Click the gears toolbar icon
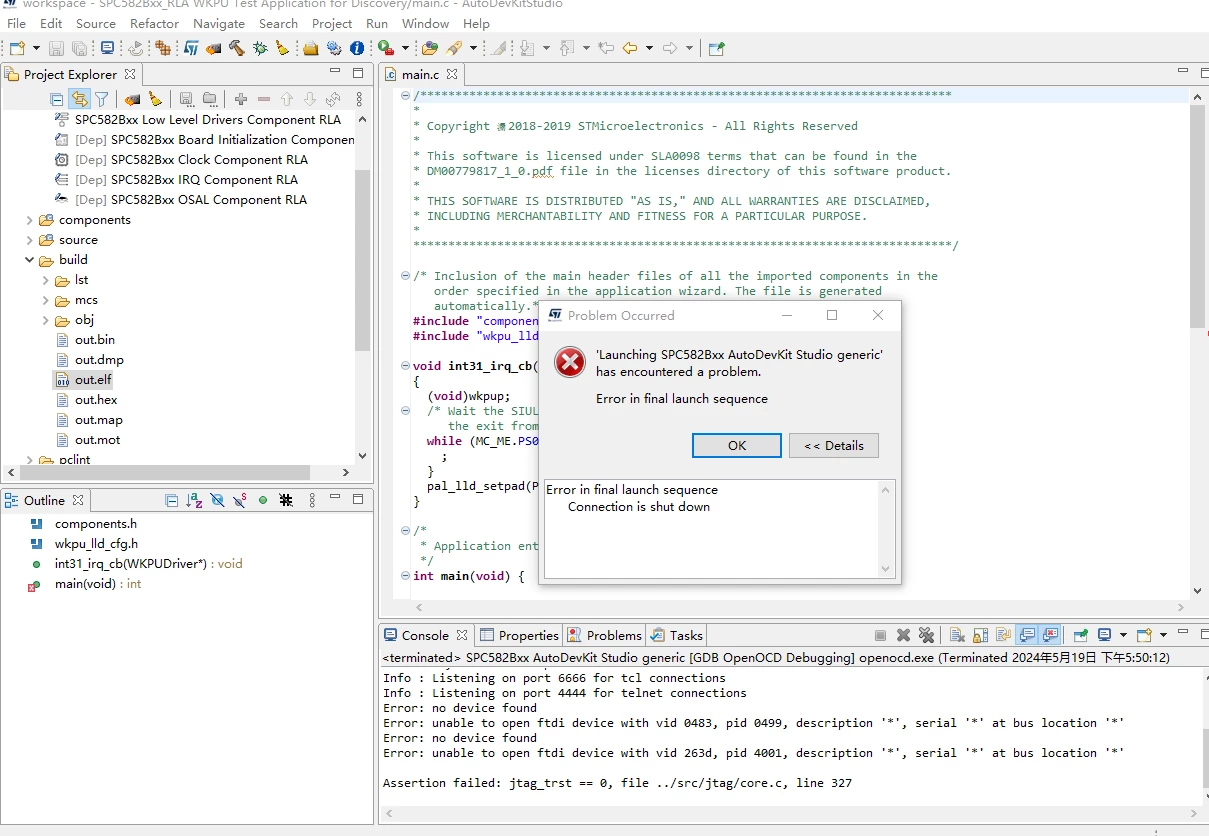Viewport: 1209px width, 836px height. (333, 48)
